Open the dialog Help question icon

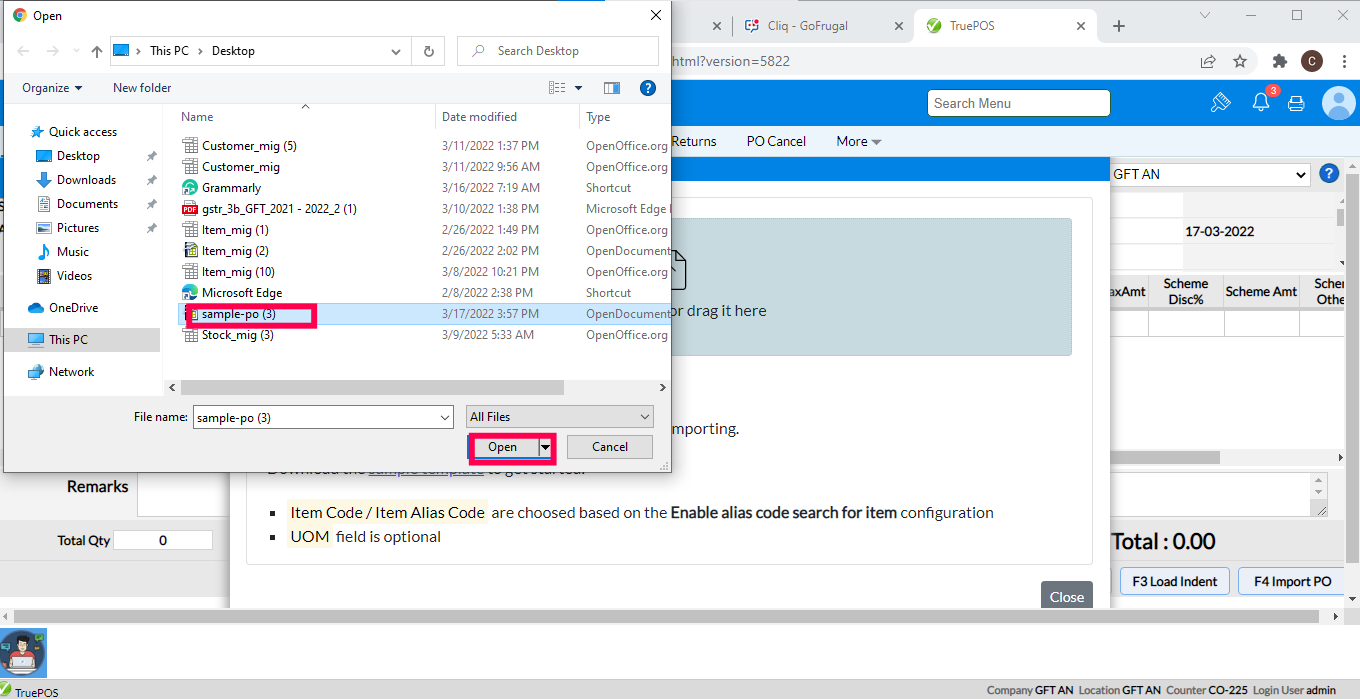tap(648, 88)
